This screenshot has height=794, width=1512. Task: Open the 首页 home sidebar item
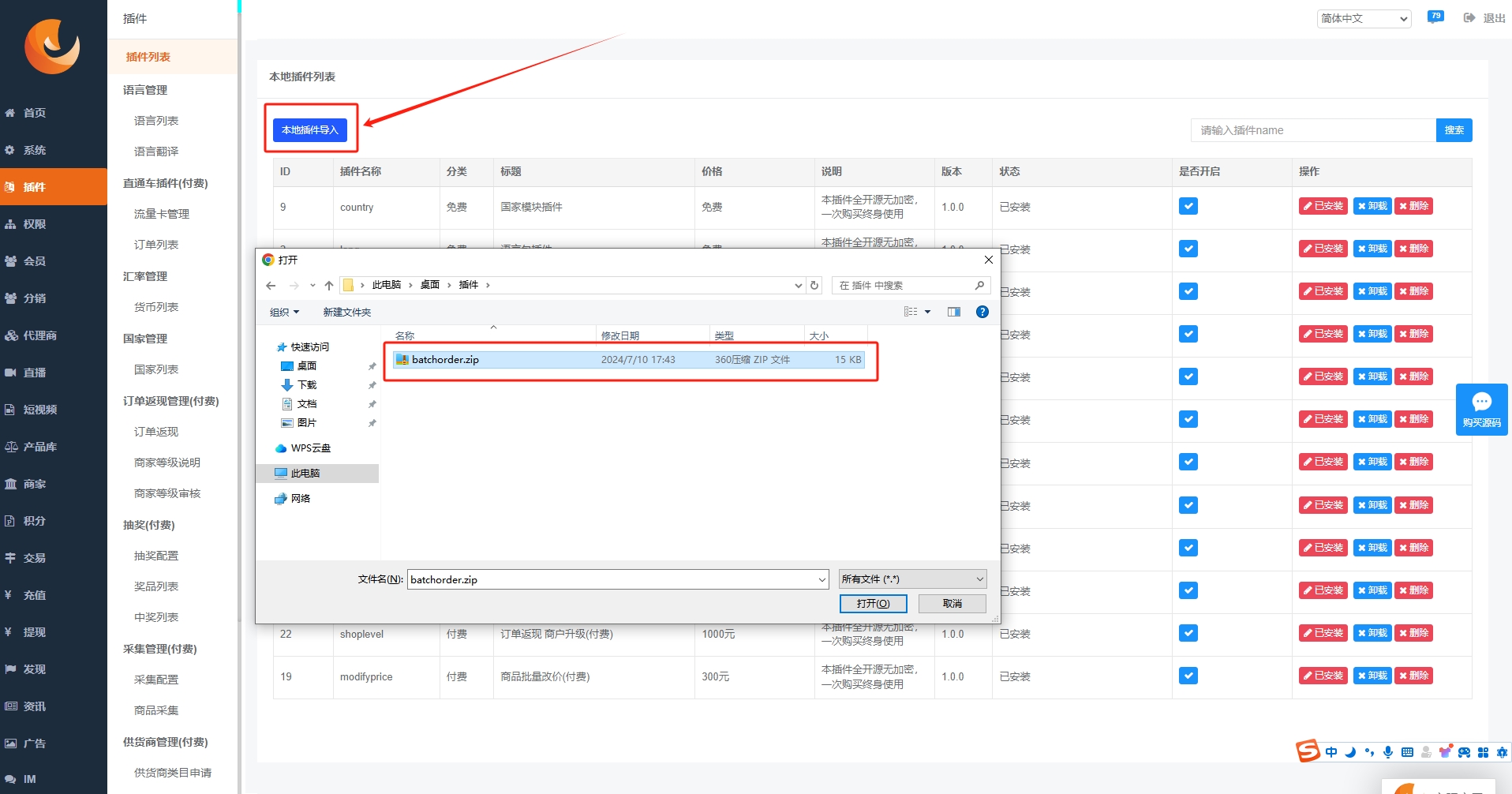(53, 113)
